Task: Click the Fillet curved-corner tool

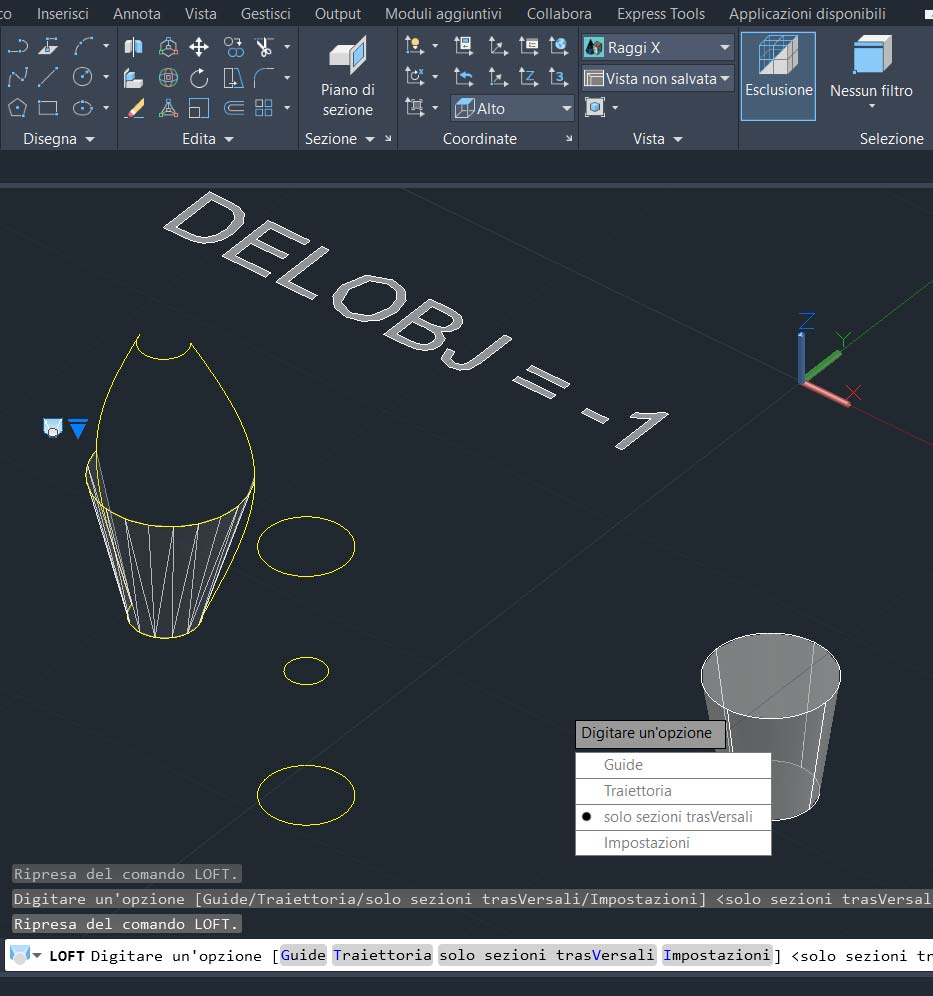Action: tap(264, 77)
